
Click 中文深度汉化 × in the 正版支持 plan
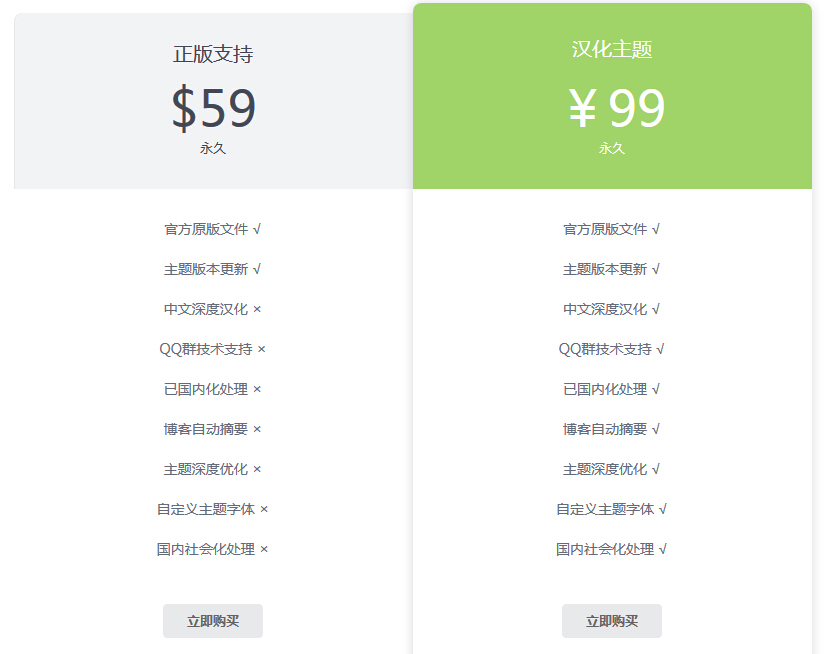pyautogui.click(x=213, y=309)
